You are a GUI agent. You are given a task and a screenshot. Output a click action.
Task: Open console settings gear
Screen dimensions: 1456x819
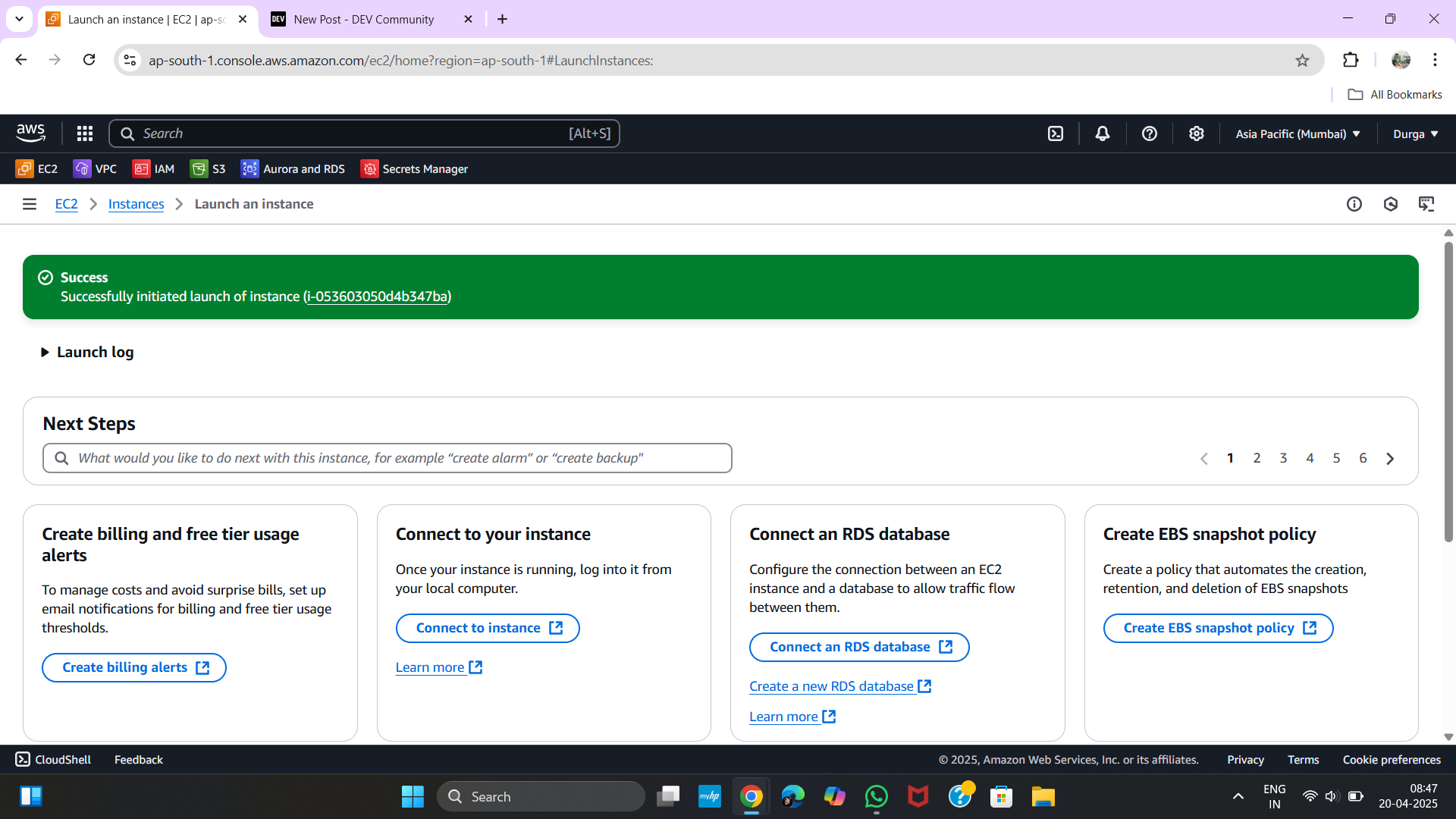click(x=1197, y=133)
